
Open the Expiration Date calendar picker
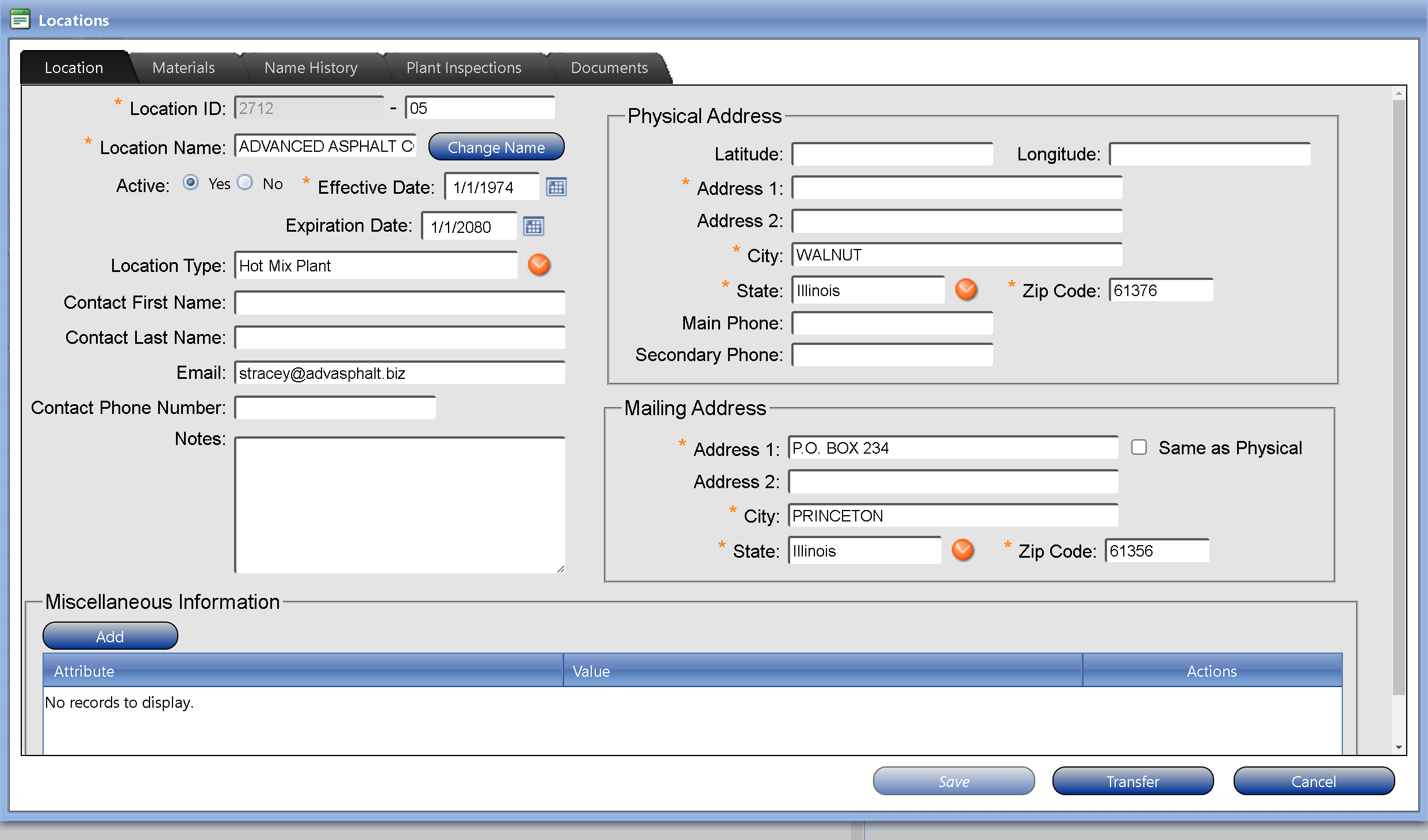pyautogui.click(x=533, y=226)
